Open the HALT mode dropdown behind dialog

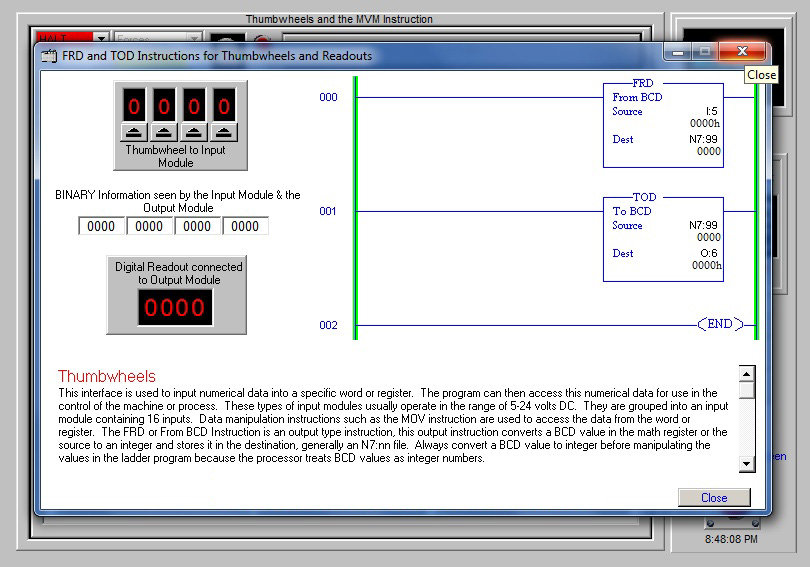pos(100,38)
